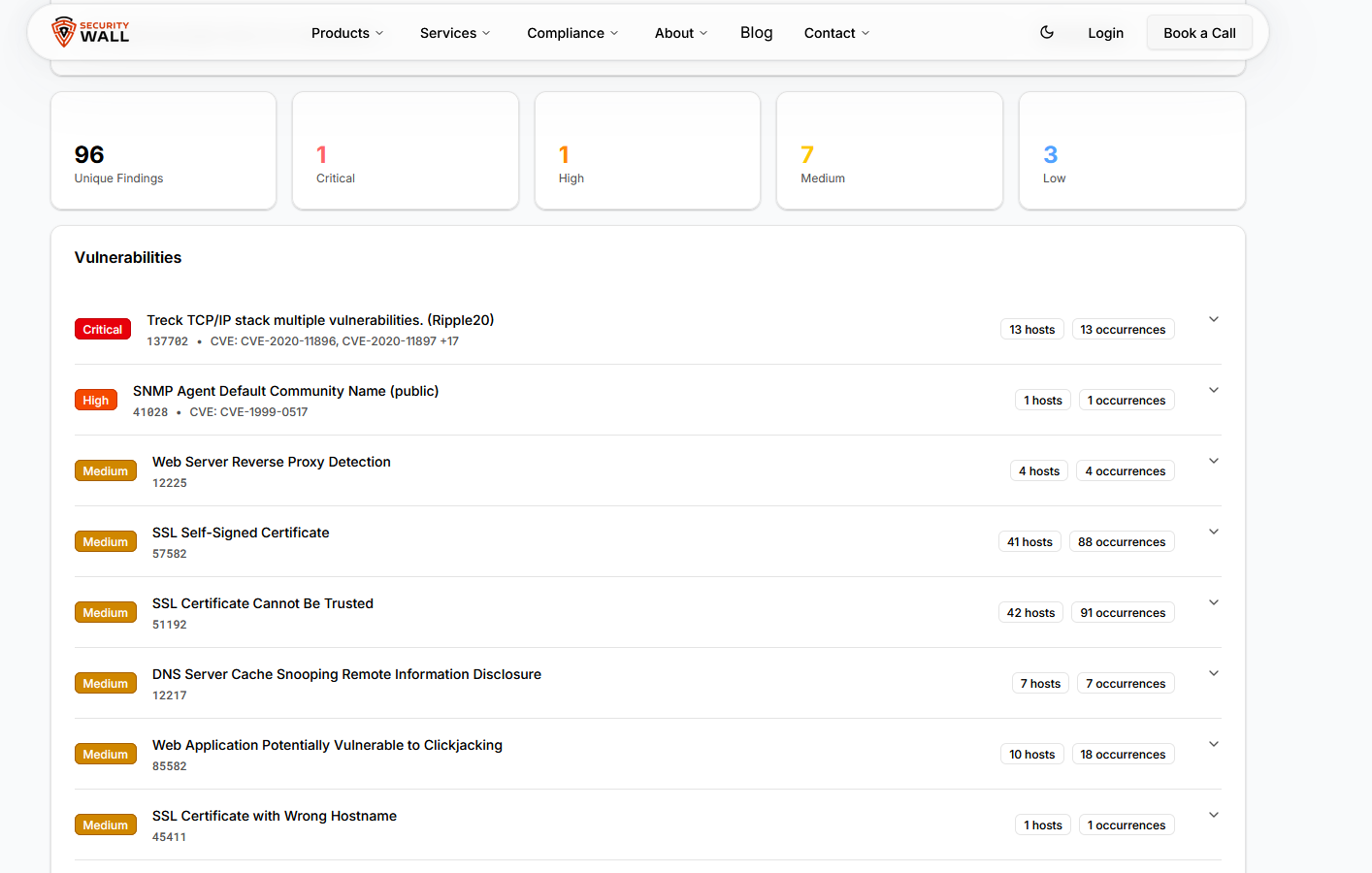This screenshot has height=873, width=1372.
Task: Go to the Blog page
Action: click(x=756, y=33)
